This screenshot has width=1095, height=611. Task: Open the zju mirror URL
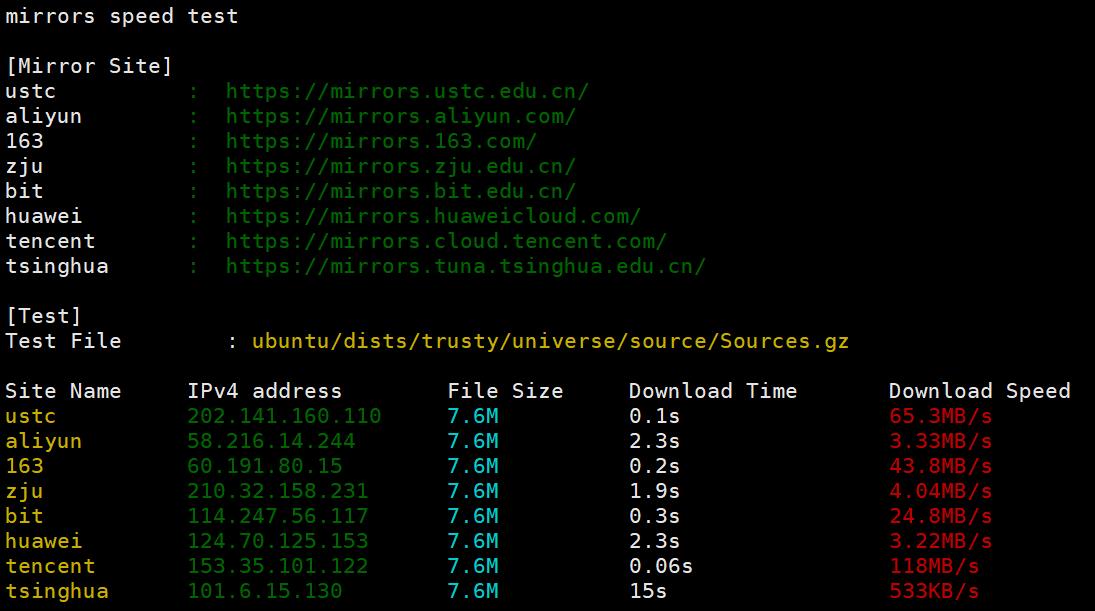pos(401,167)
